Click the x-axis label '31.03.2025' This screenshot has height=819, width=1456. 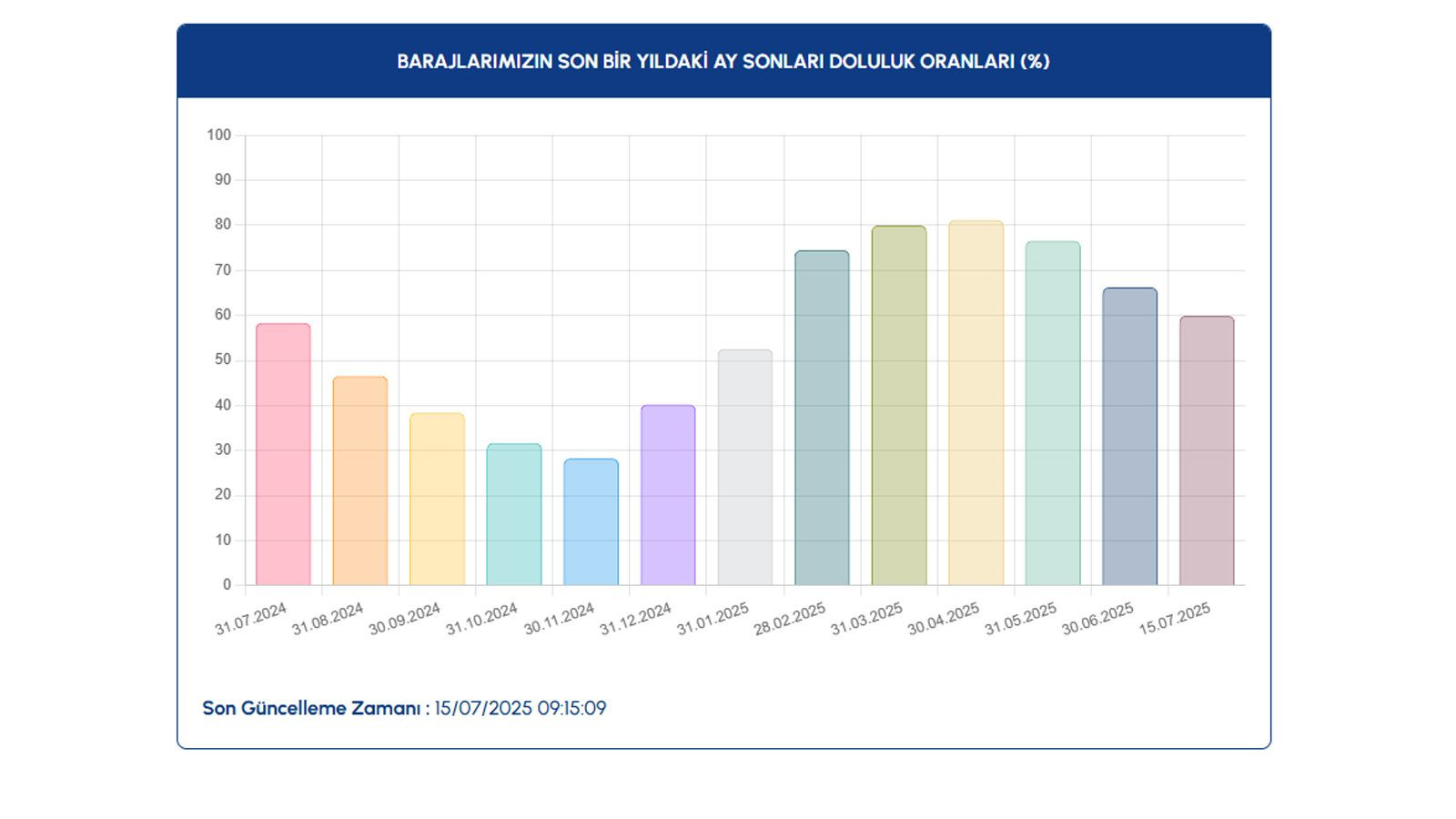coord(866,619)
